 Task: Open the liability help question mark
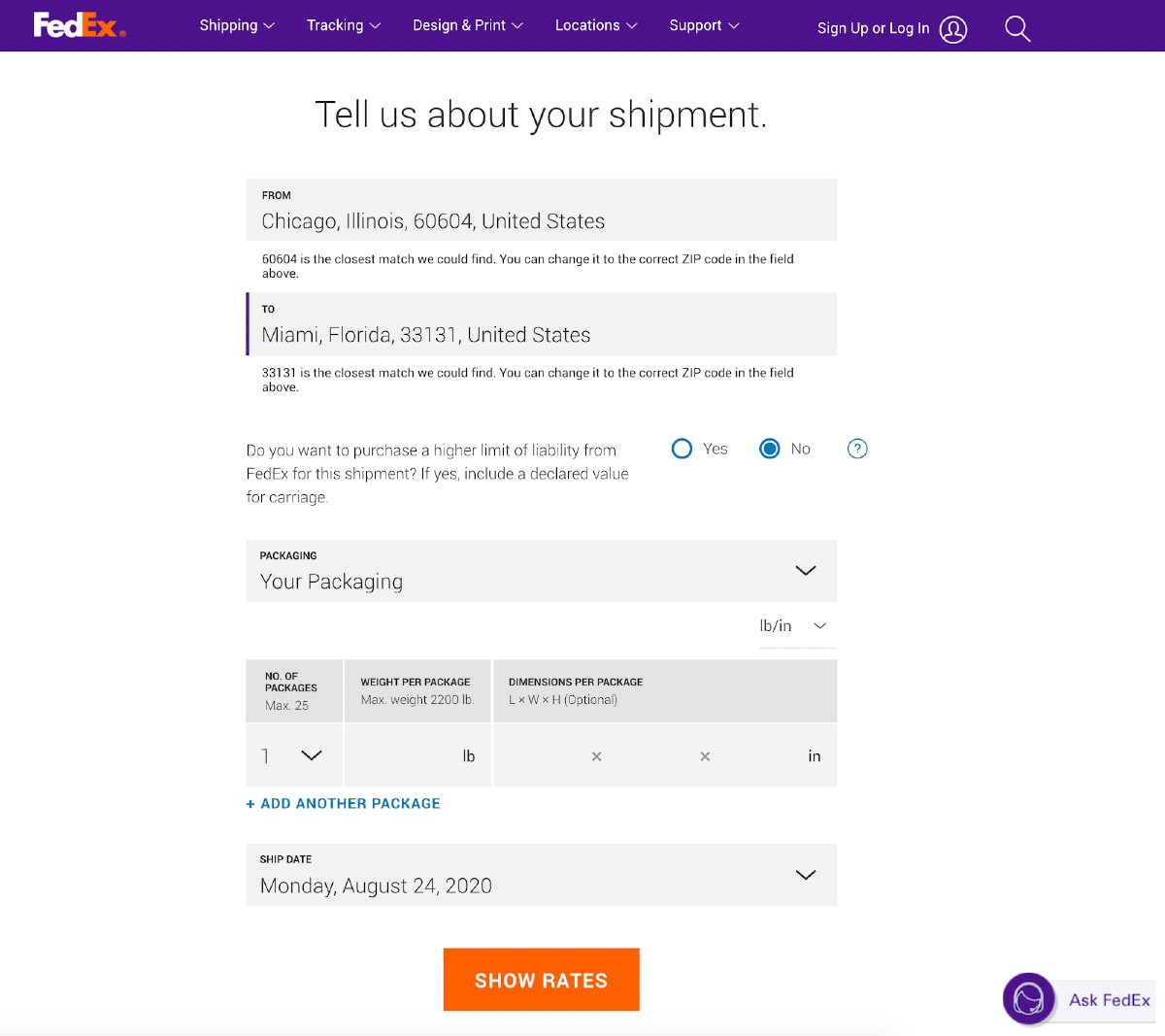pos(857,449)
